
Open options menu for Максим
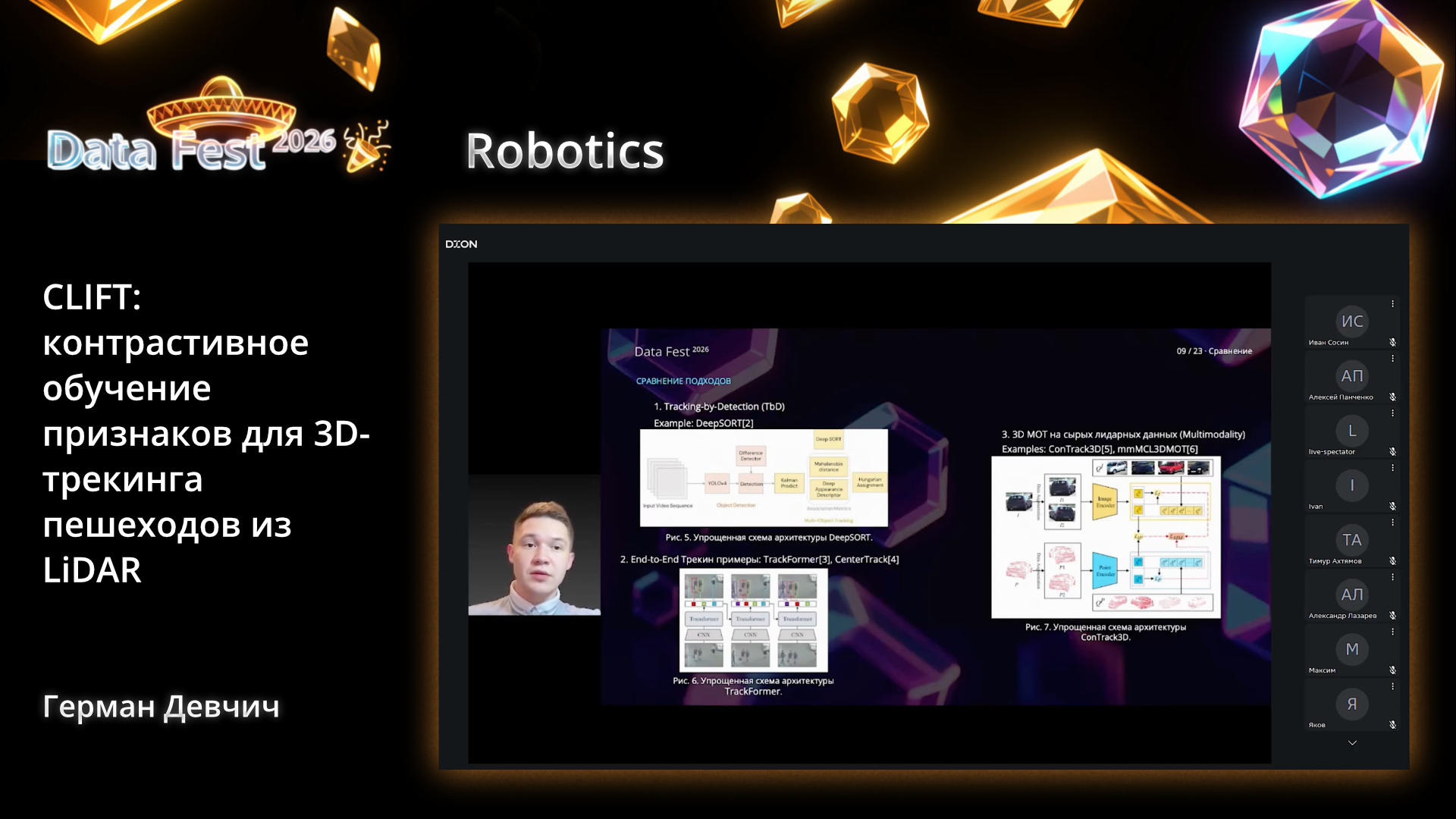[1392, 632]
